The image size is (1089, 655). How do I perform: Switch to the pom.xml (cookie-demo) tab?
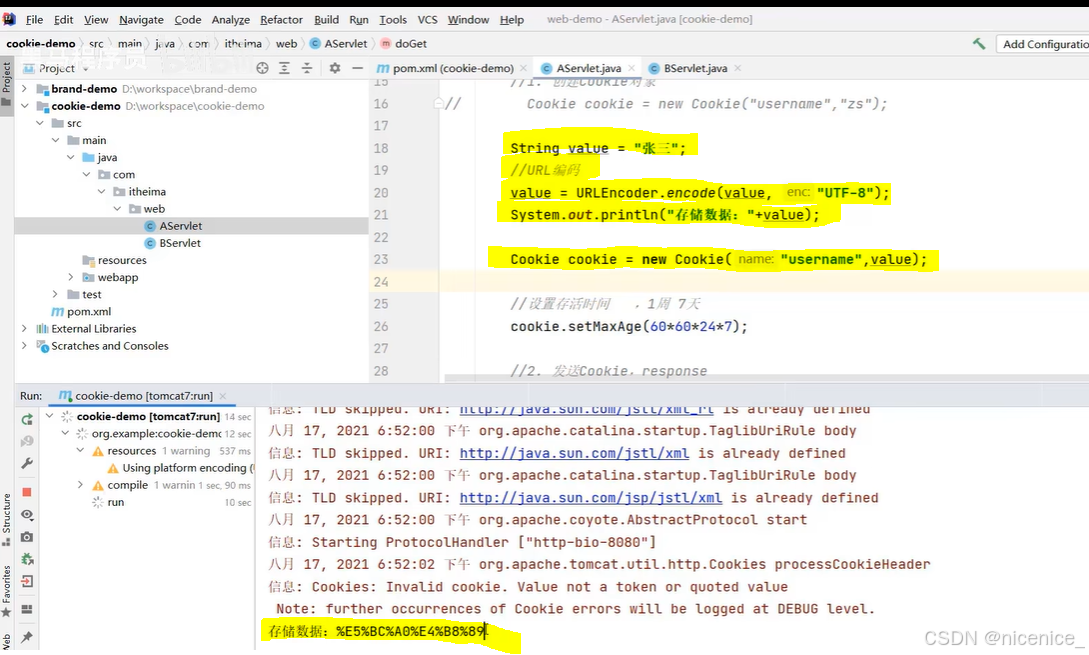(452, 68)
